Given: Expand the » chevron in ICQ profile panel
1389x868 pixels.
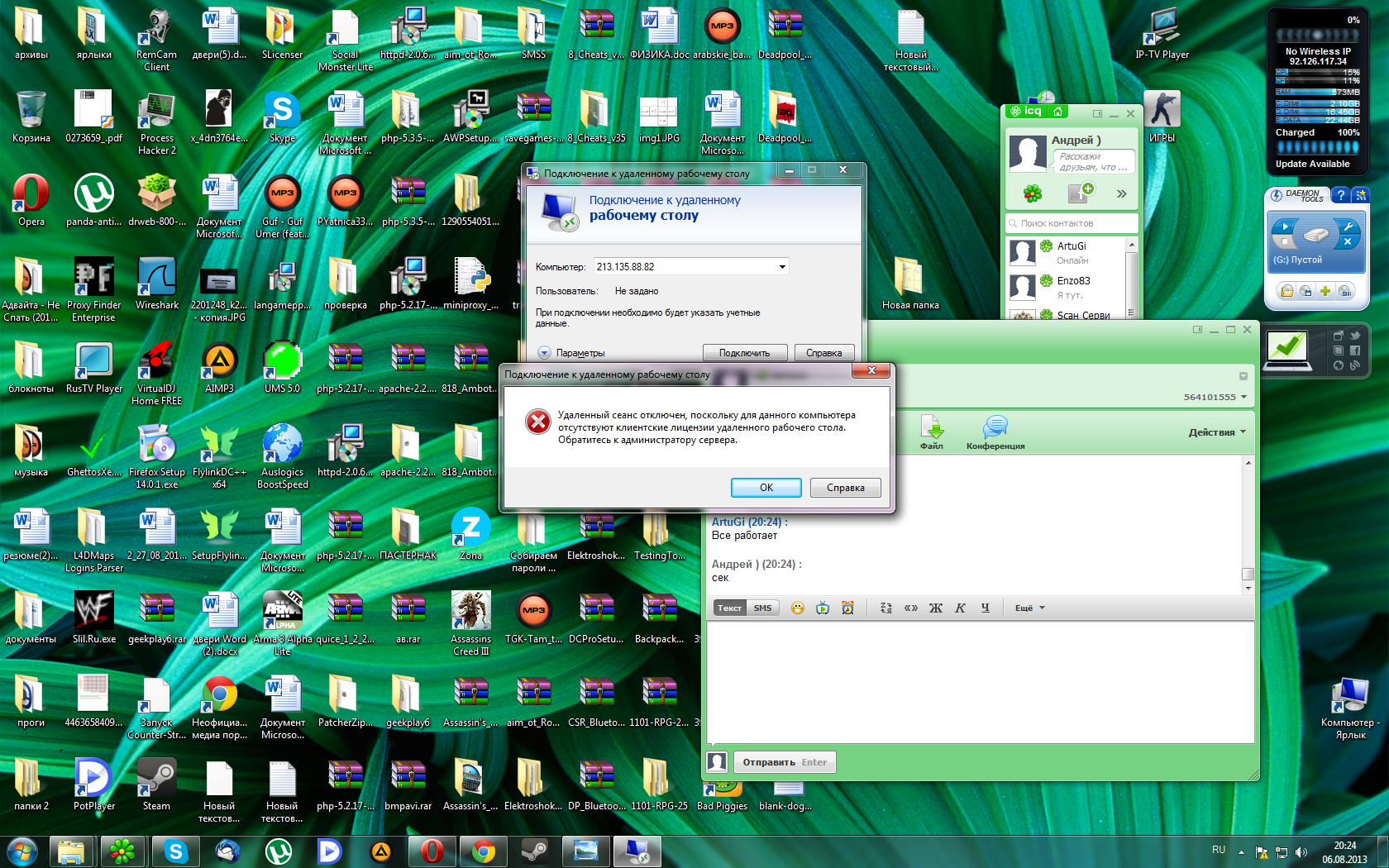Looking at the screenshot, I should coord(1121,193).
